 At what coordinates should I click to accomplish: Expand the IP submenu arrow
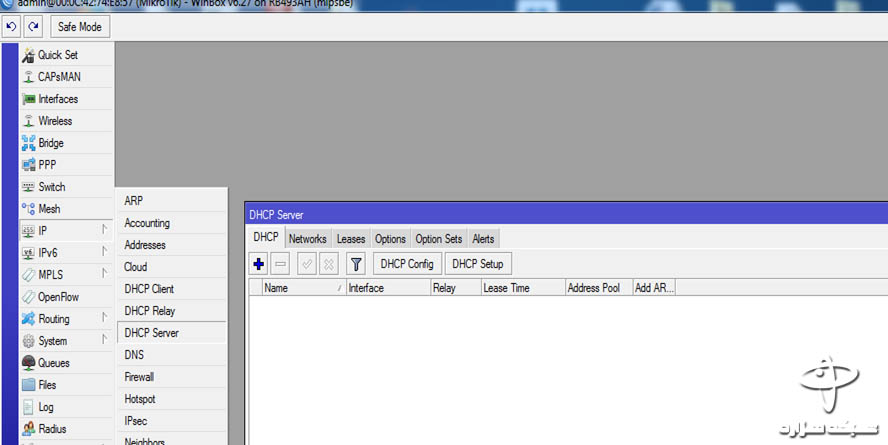[104, 229]
